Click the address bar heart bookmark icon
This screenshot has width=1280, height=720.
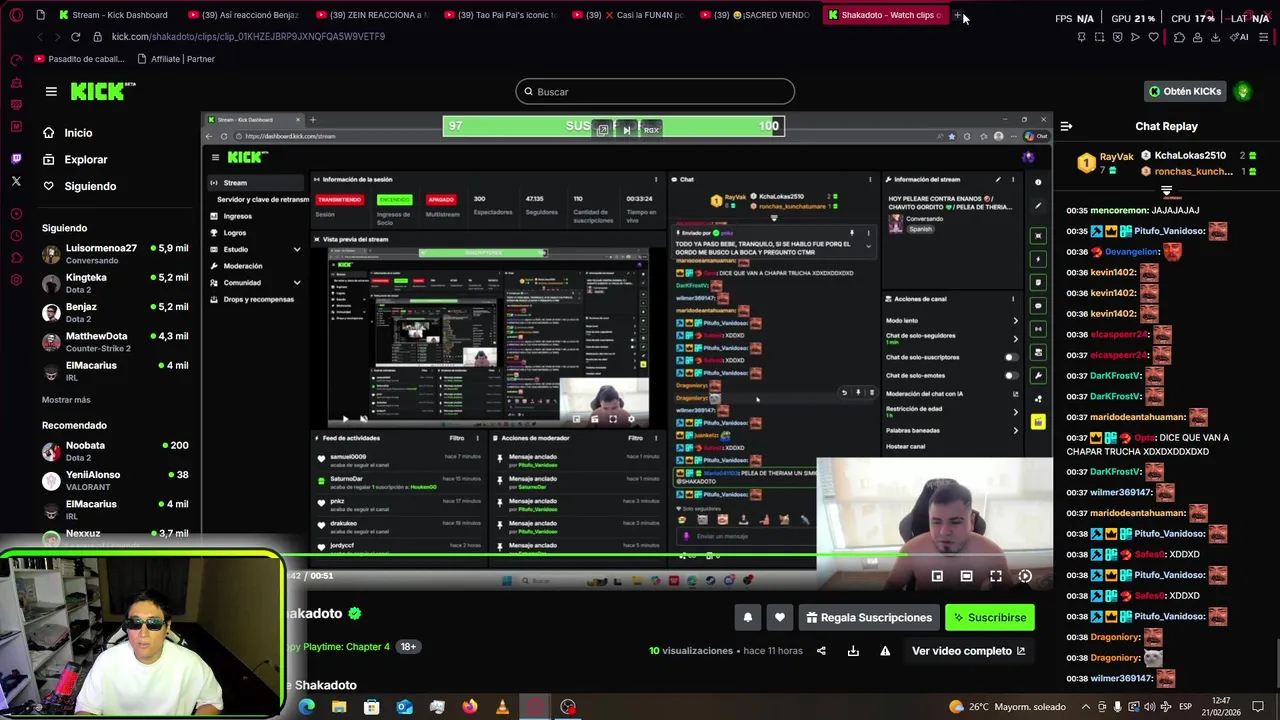pyautogui.click(x=1153, y=37)
